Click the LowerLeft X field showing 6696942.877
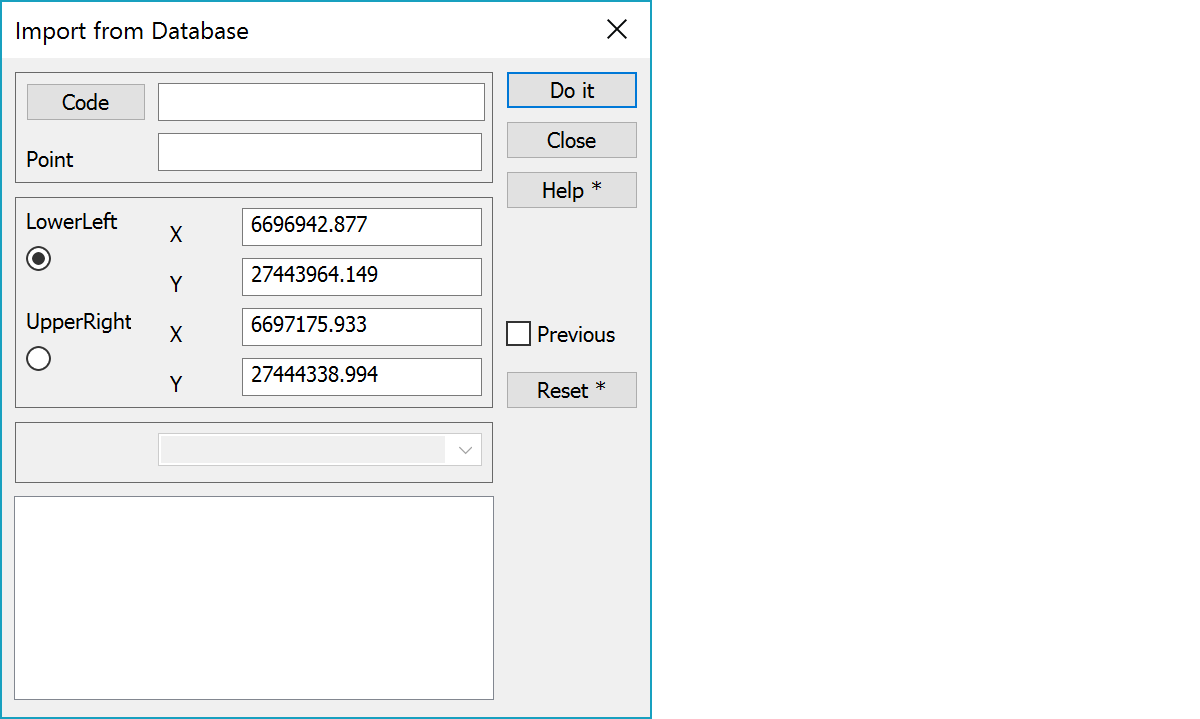Image resolution: width=1200 pixels, height=719 pixels. coord(361,227)
